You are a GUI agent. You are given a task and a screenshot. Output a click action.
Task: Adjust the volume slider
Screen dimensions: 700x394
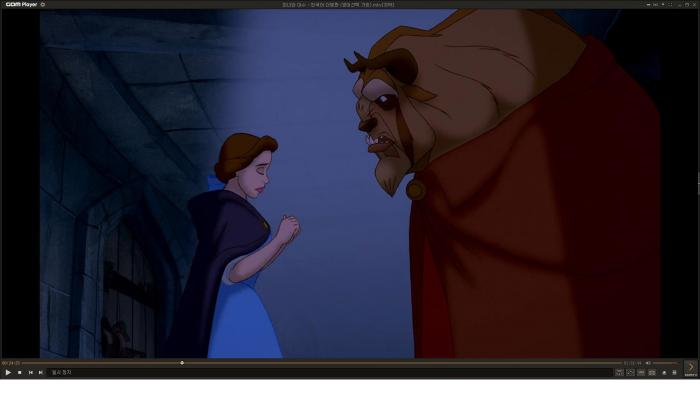[x=666, y=363]
